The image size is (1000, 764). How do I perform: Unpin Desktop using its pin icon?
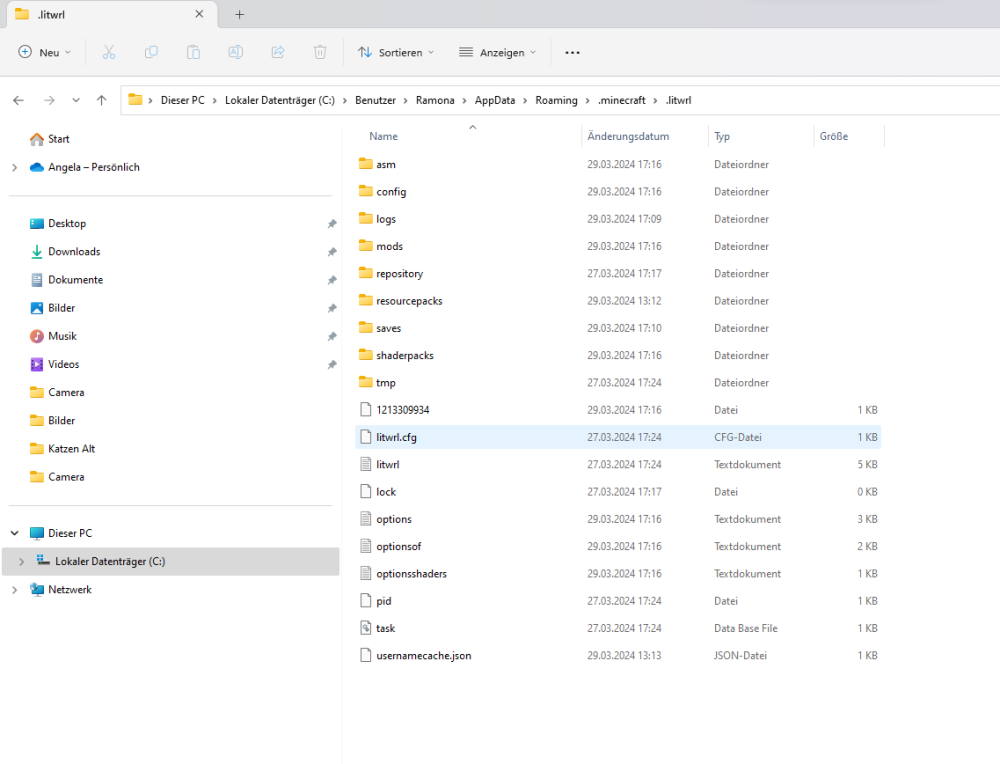pyautogui.click(x=332, y=224)
